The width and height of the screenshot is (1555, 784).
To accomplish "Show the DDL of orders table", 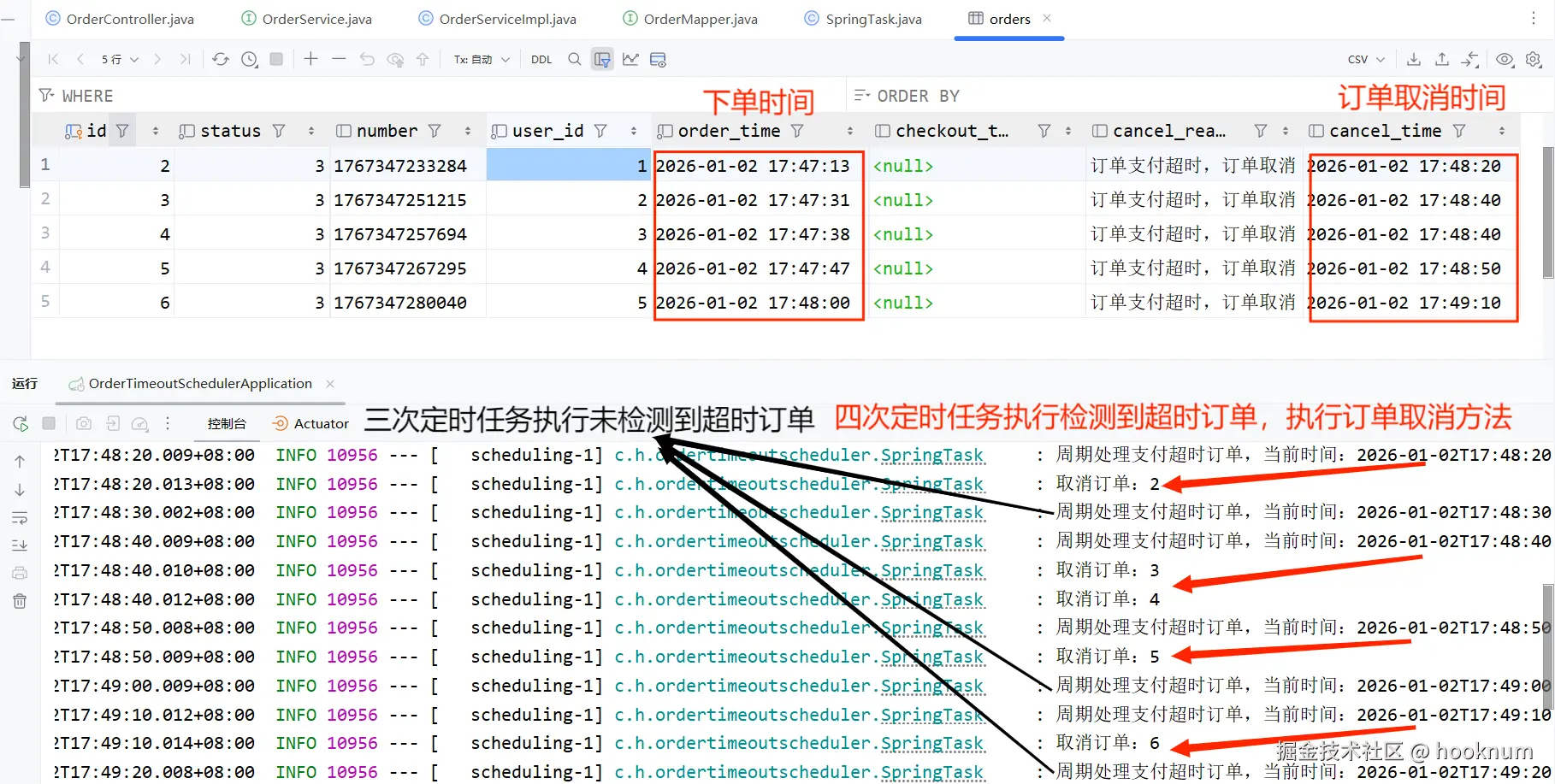I will tap(541, 59).
